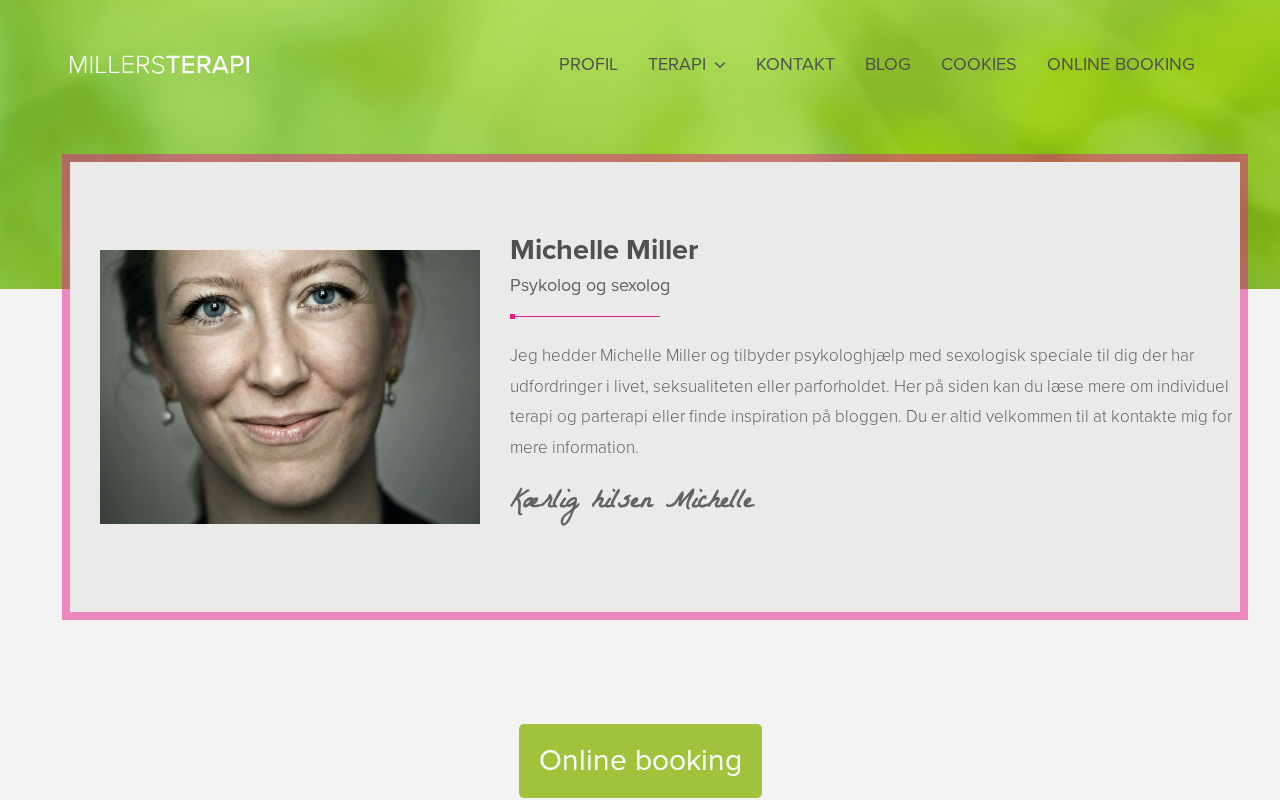Click the Michelle Miller heading
The image size is (1280, 800).
pyautogui.click(x=604, y=250)
